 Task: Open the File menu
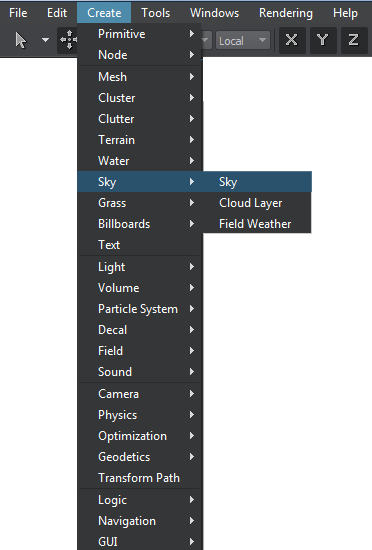point(18,13)
